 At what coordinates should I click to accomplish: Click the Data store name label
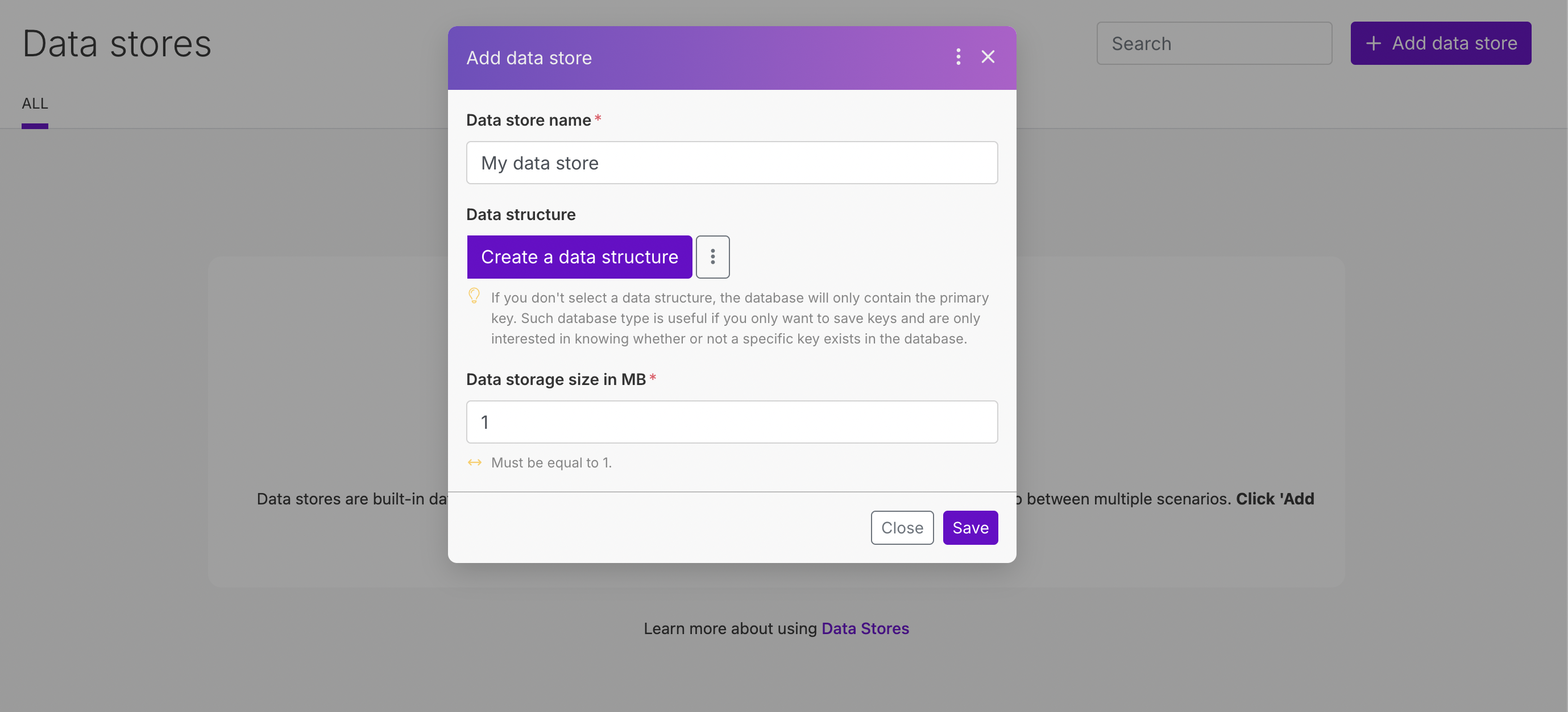point(528,120)
